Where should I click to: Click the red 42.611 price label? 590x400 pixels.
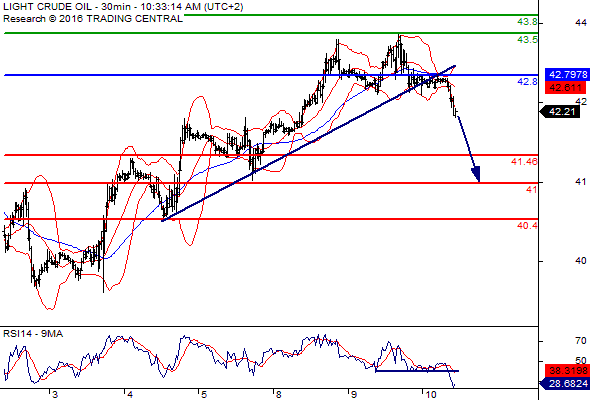click(x=566, y=88)
